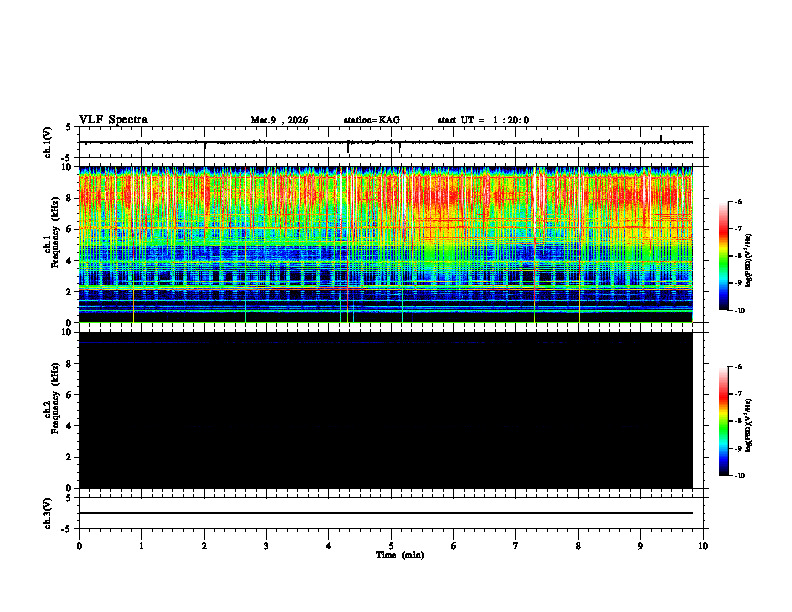This screenshot has height=612, width=792.
Task: Click time axis tick label "2"
Action: [x=204, y=546]
